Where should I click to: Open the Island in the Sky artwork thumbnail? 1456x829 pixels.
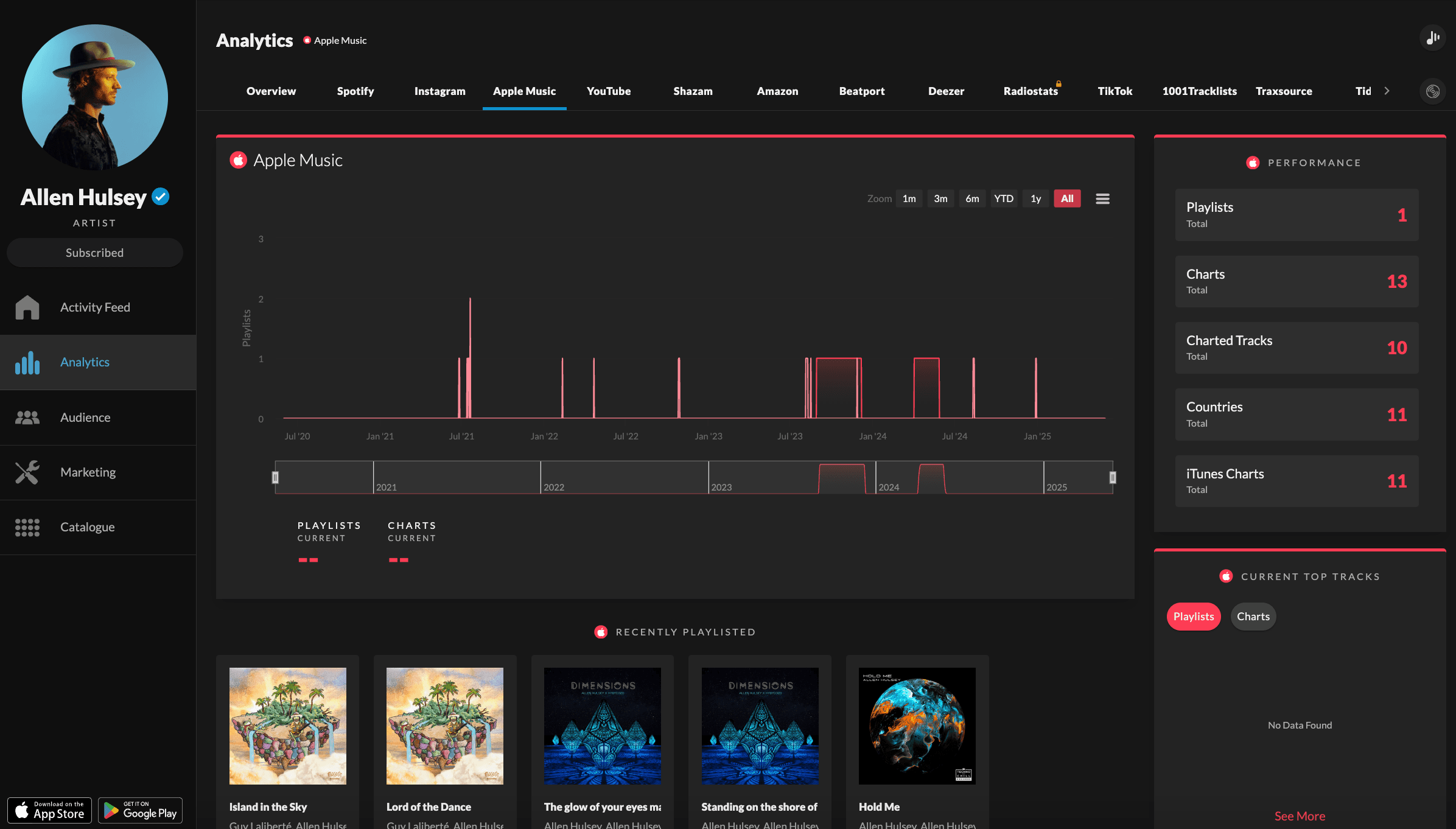click(287, 726)
